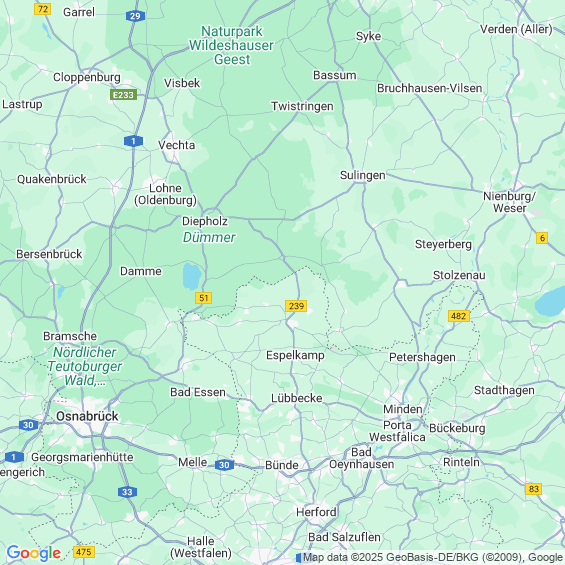Select the Dümmer lake label

pyautogui.click(x=209, y=237)
